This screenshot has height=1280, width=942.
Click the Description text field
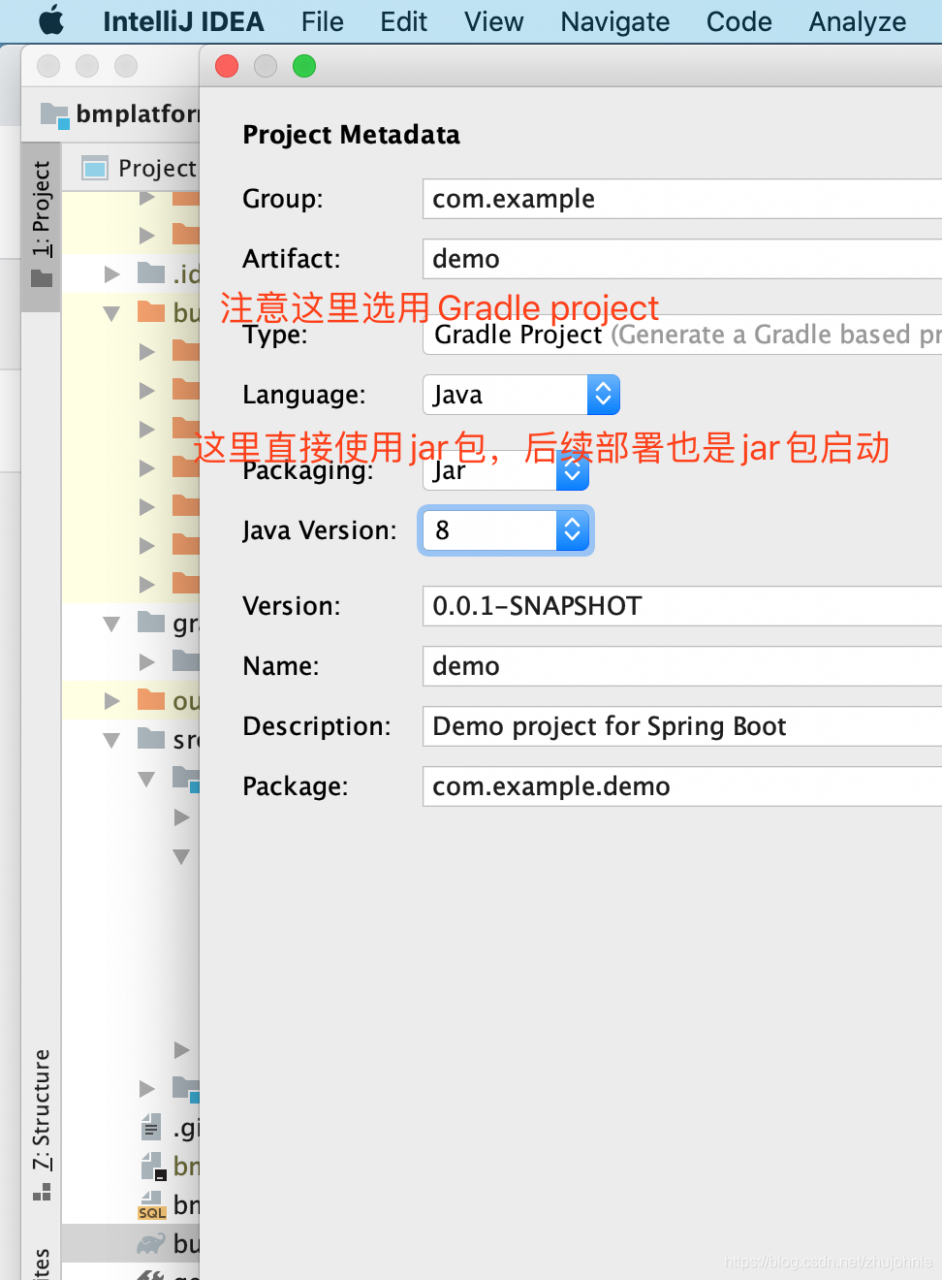(682, 726)
